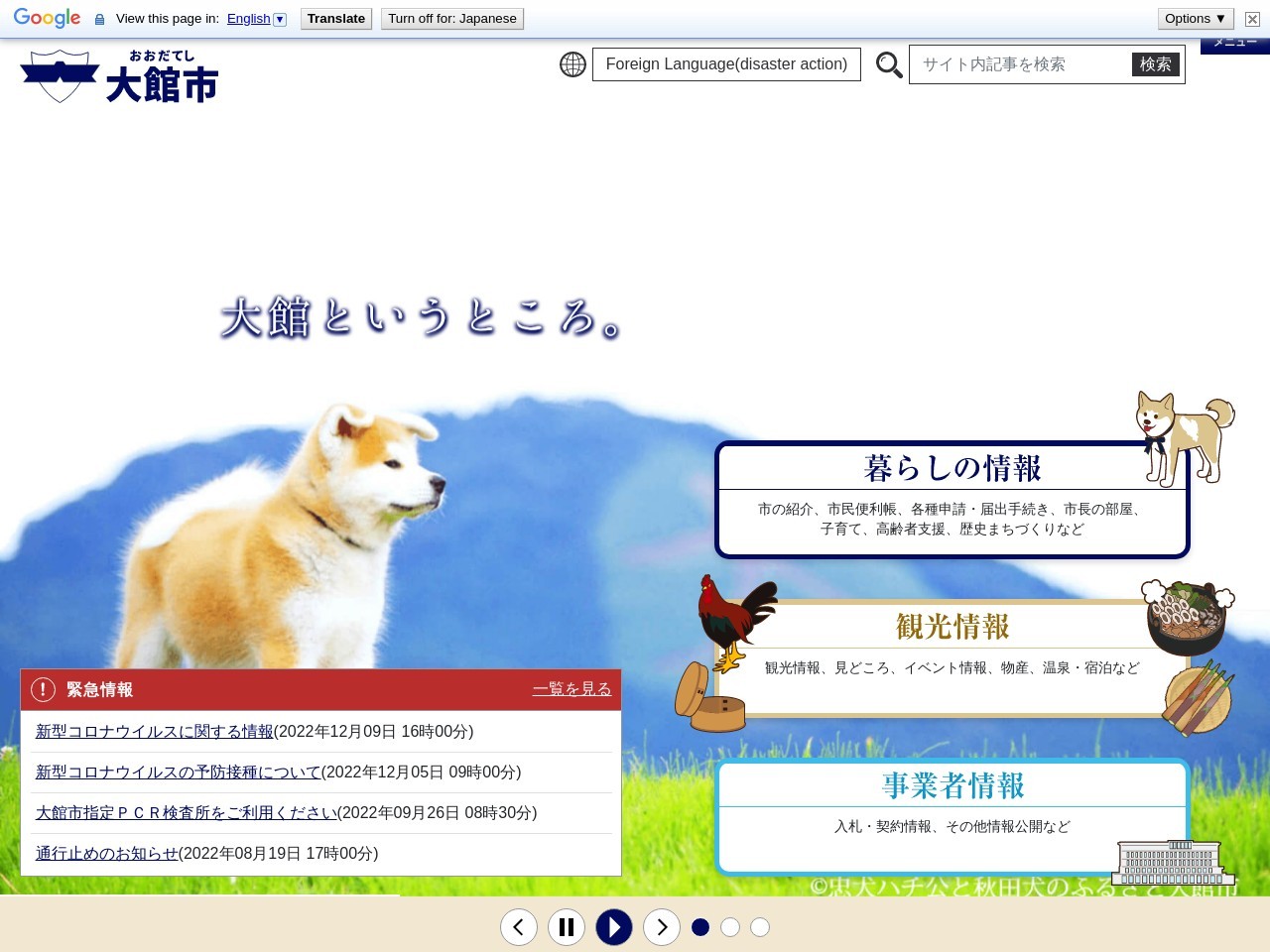Open the English language dropdown
Image resolution: width=1270 pixels, height=952 pixels.
pyautogui.click(x=256, y=19)
